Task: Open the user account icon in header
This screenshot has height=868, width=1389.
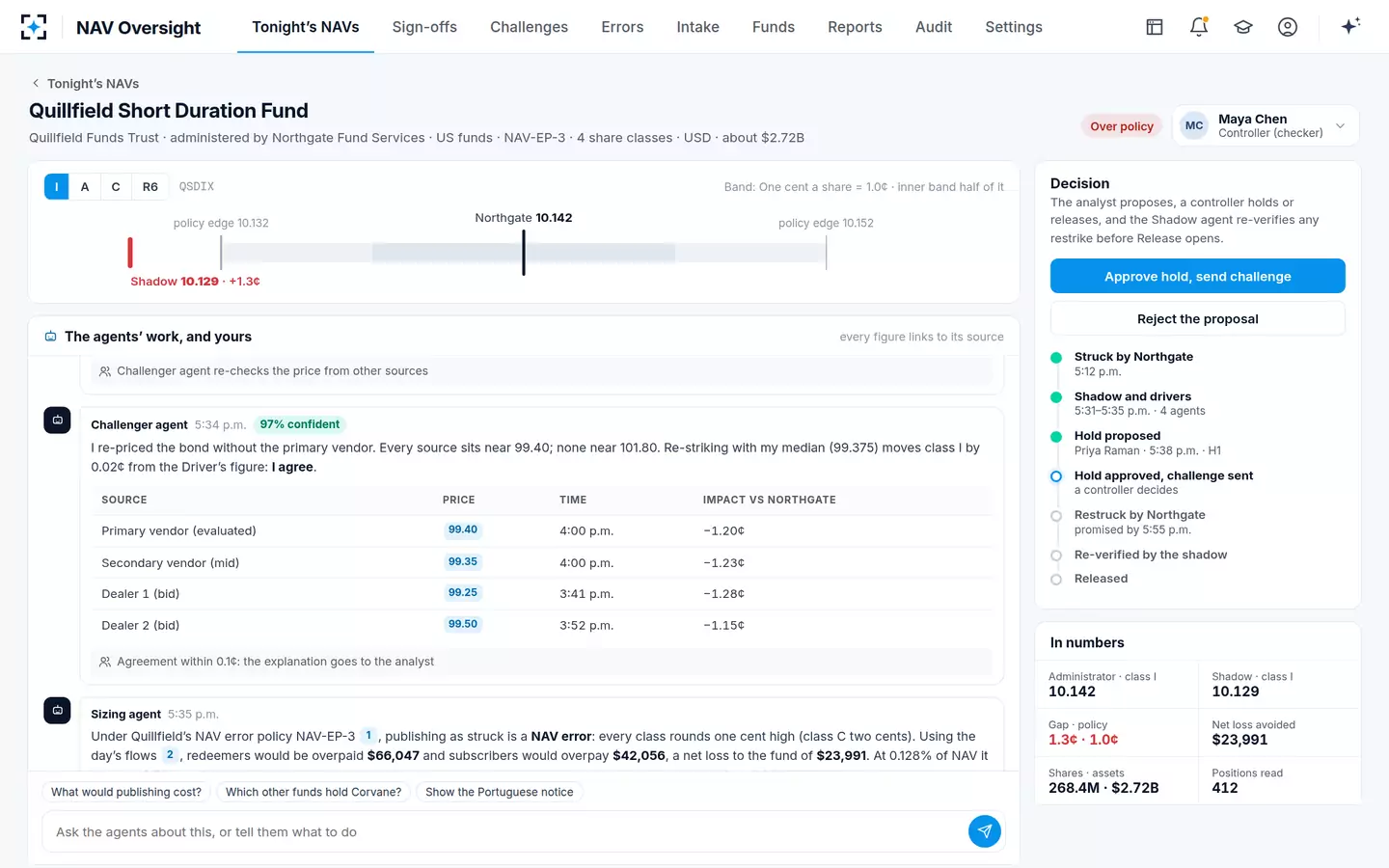Action: [1288, 27]
